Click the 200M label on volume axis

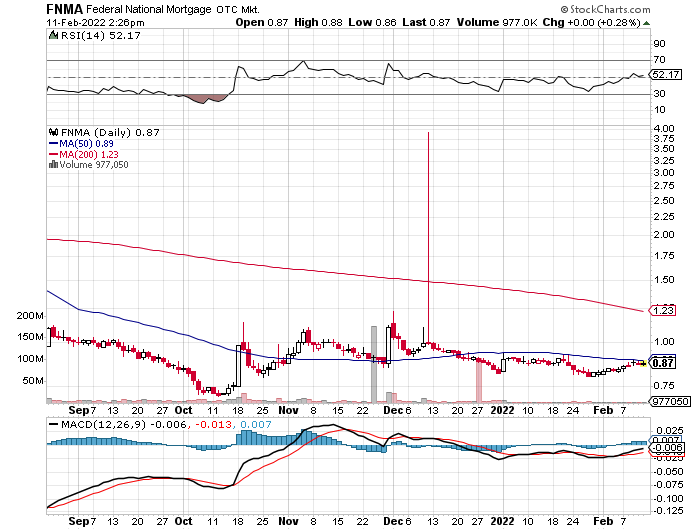(30, 316)
